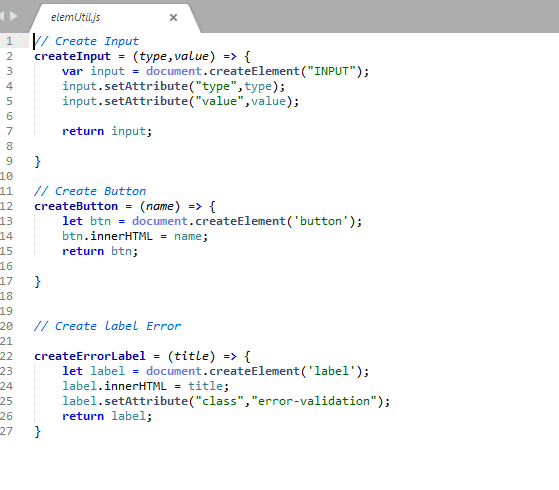
Task: Click "btn.innerHTML = name;" line
Action: (135, 236)
